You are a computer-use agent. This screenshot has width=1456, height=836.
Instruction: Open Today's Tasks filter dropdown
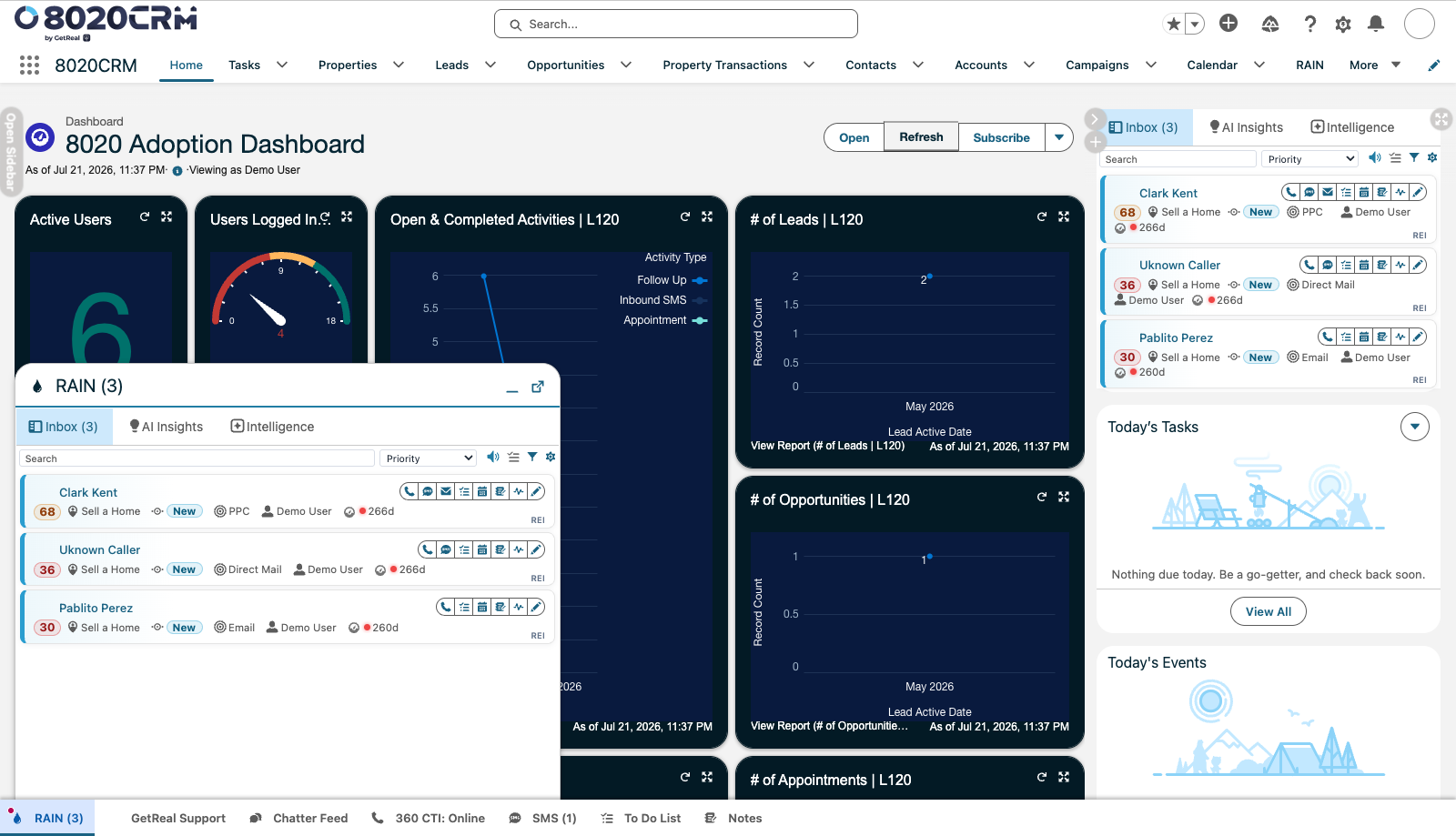click(x=1415, y=427)
